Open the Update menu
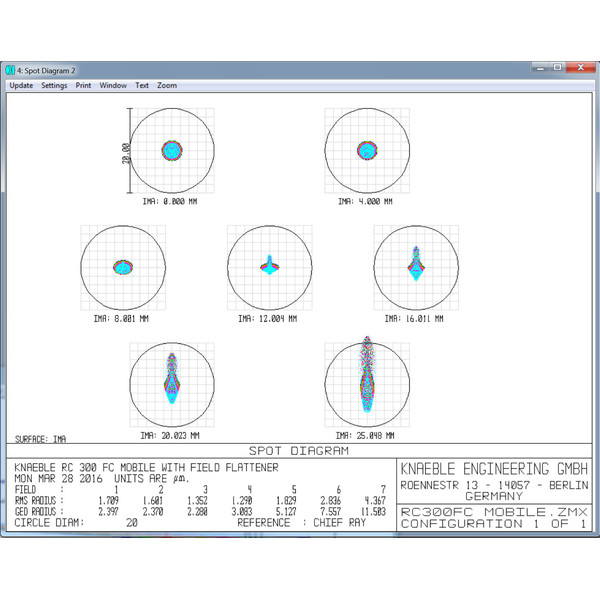This screenshot has height=600, width=600. pos(21,85)
